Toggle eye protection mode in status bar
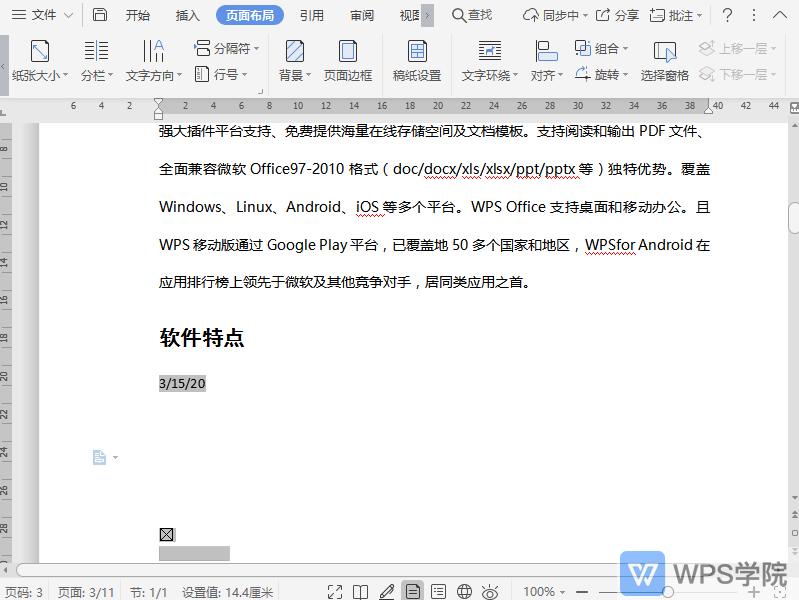The image size is (799, 600). tap(490, 592)
